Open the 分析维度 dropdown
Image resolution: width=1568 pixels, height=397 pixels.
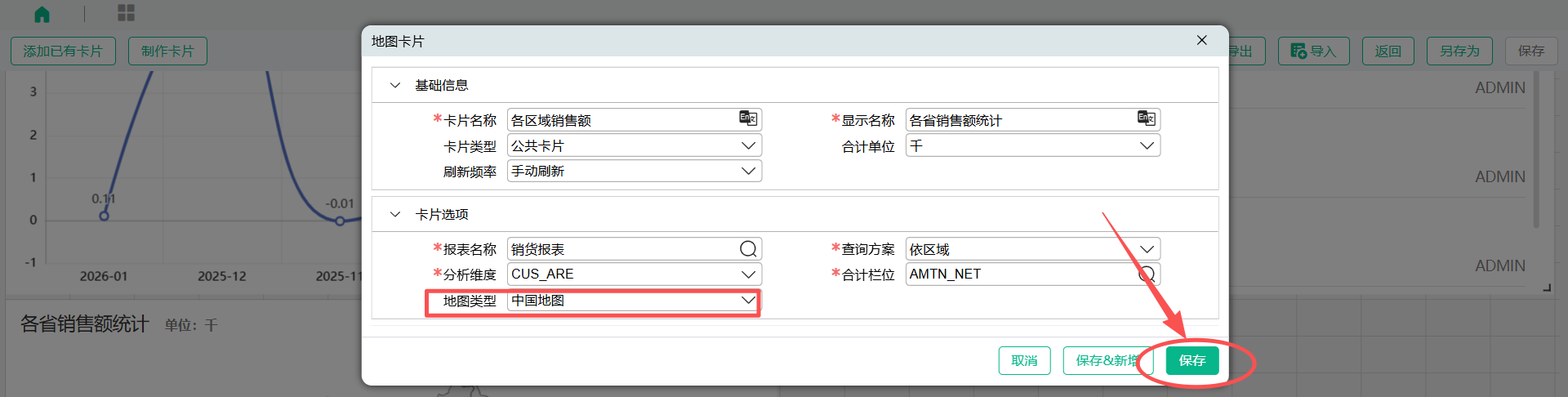click(x=634, y=274)
